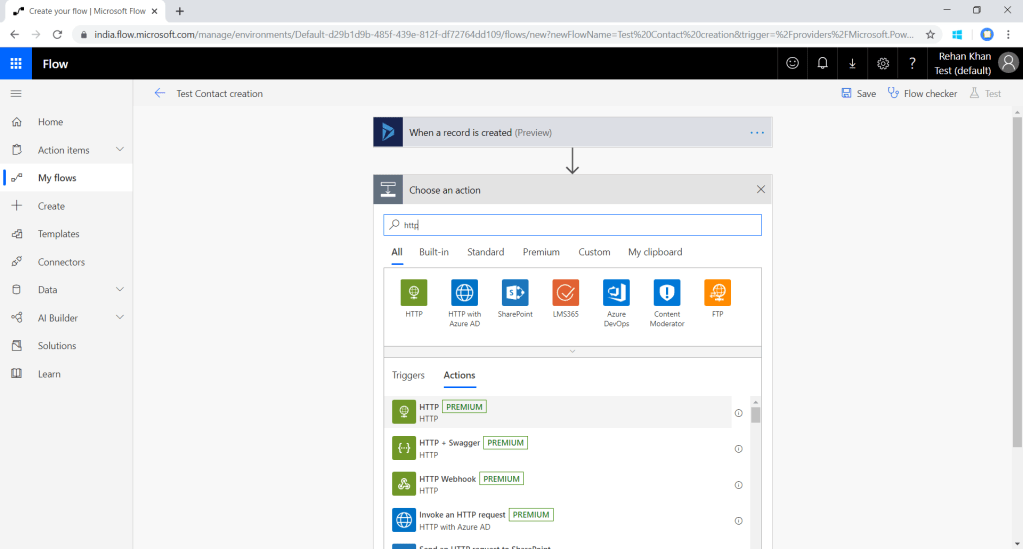Image resolution: width=1023 pixels, height=549 pixels.
Task: Filter by the Premium tab
Action: point(541,252)
